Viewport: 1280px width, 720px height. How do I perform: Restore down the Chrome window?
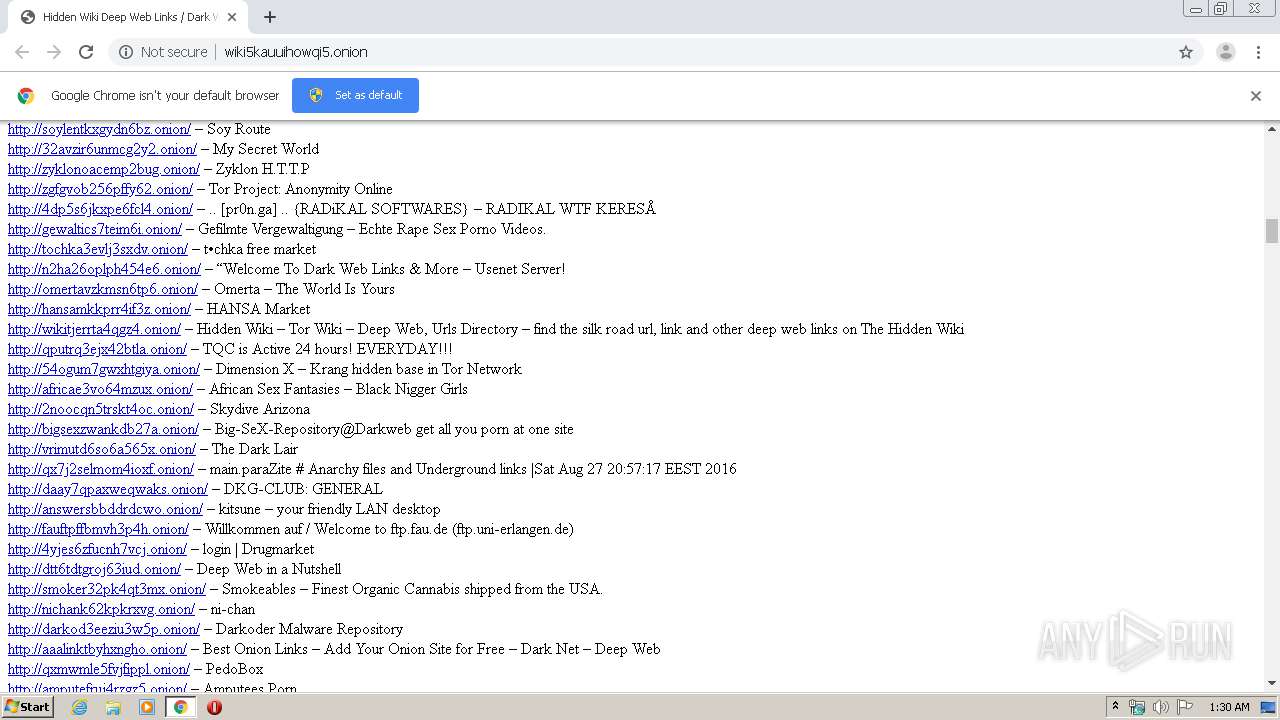(x=1220, y=9)
